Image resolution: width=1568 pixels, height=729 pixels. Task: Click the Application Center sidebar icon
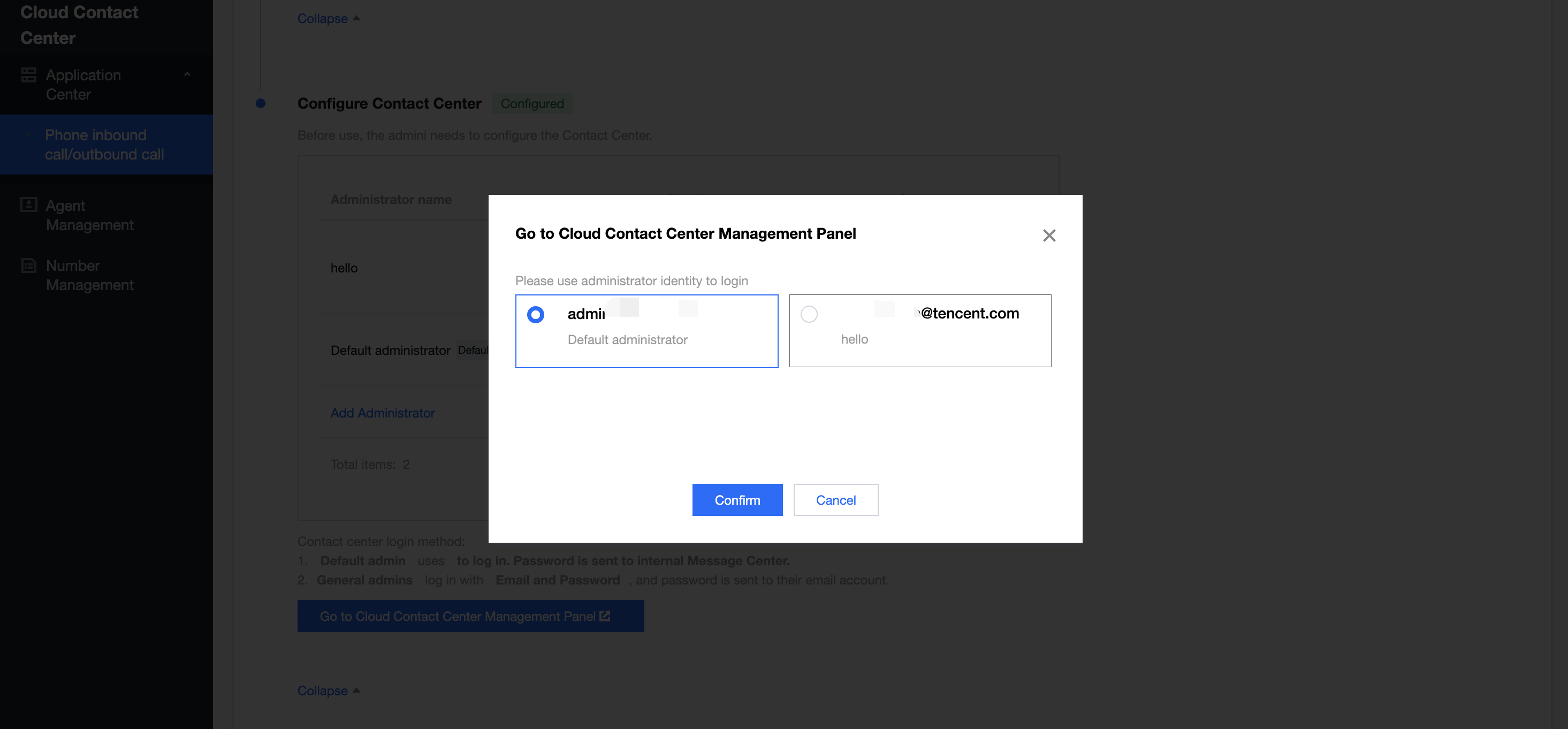click(x=28, y=75)
